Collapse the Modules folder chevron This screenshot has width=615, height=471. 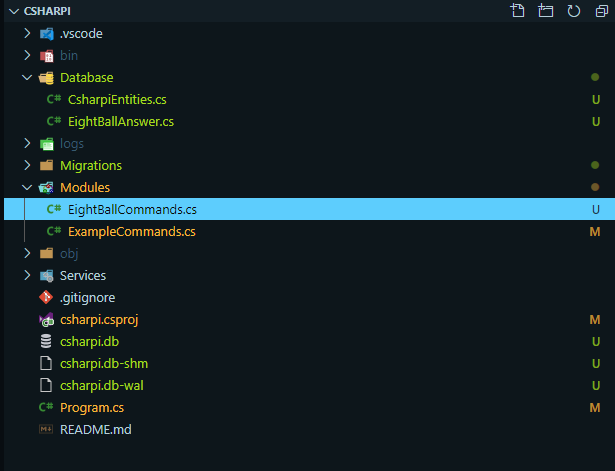point(27,188)
